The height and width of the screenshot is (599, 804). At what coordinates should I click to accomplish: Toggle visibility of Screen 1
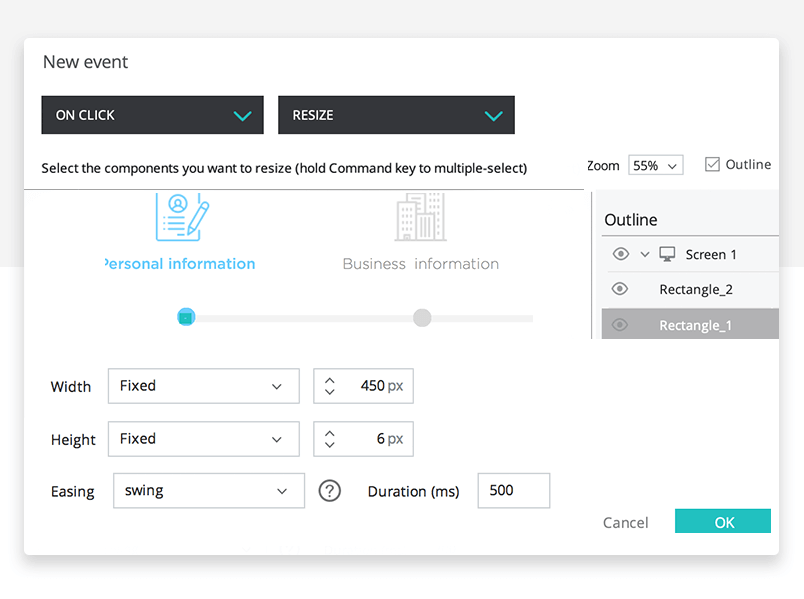click(x=620, y=254)
